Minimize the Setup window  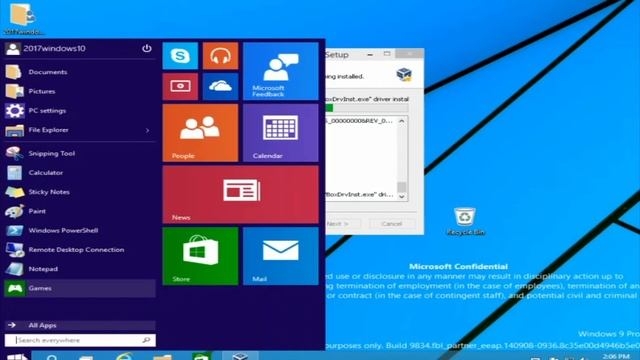pos(370,54)
